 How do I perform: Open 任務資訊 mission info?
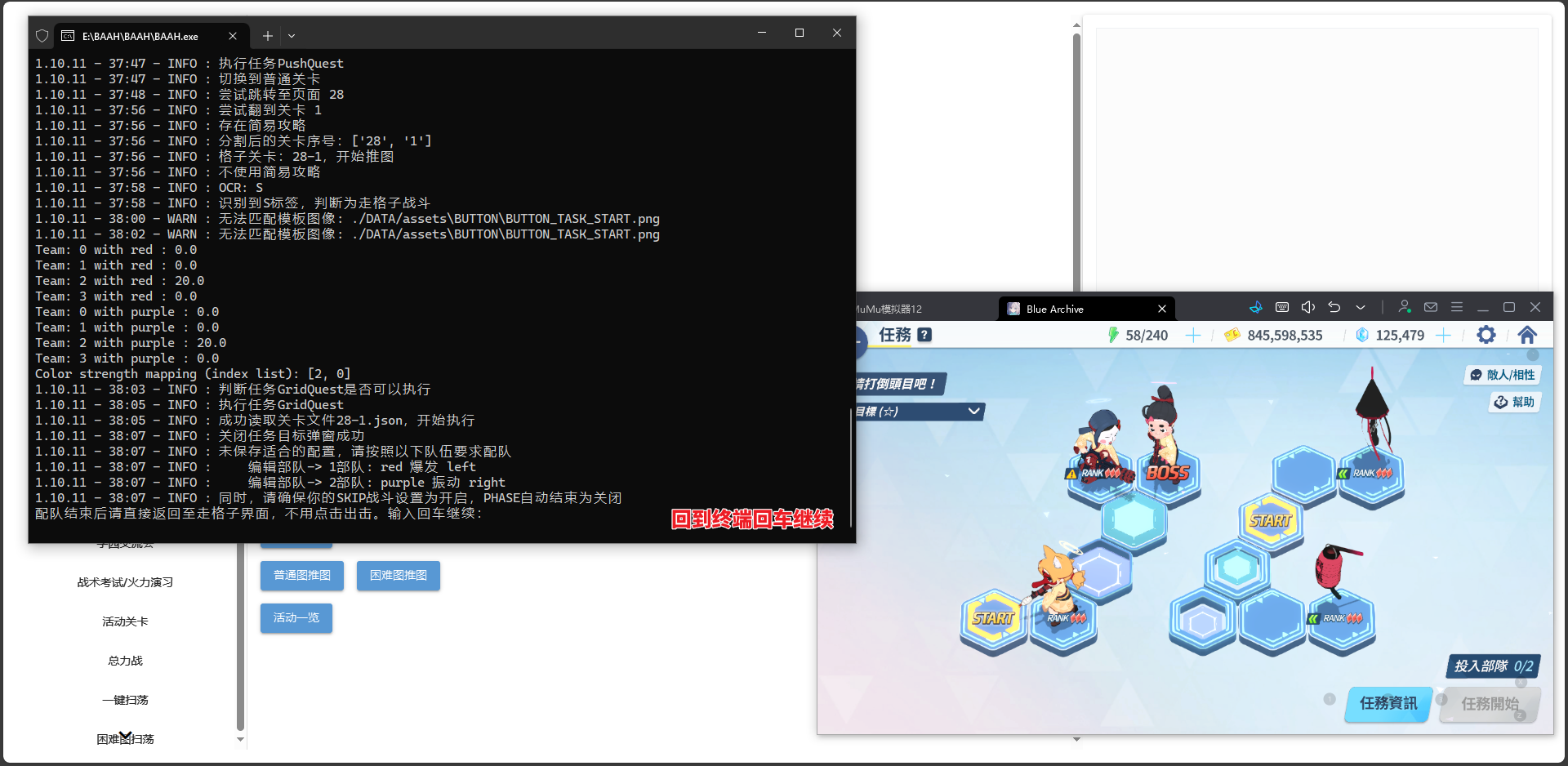1387,704
